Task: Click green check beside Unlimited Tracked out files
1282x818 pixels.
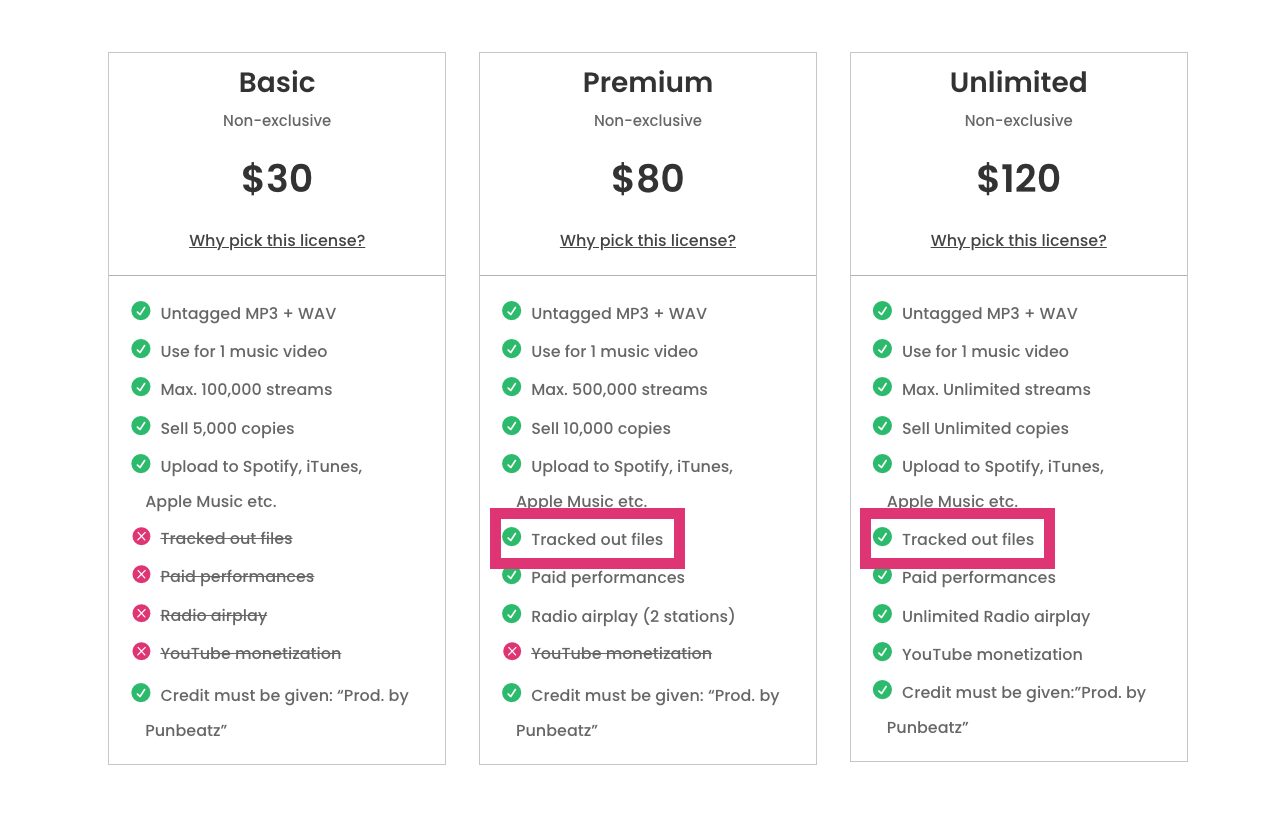Action: click(x=882, y=538)
